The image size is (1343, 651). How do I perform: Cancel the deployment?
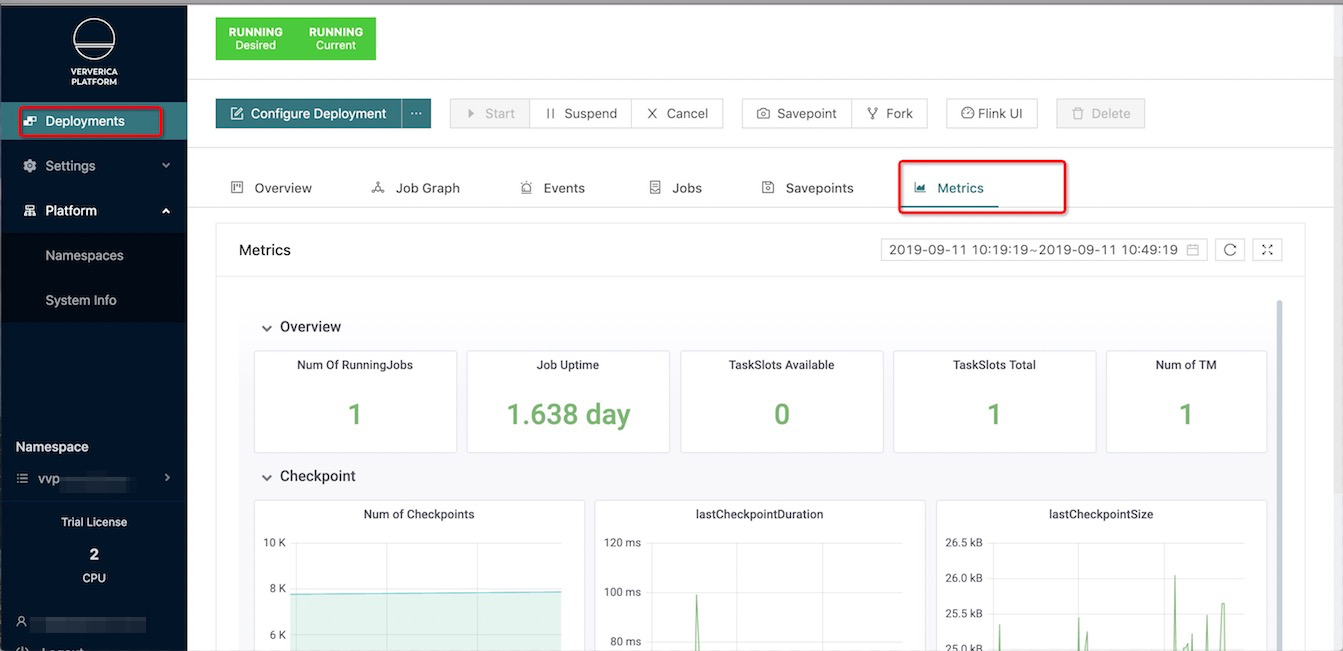[x=677, y=113]
